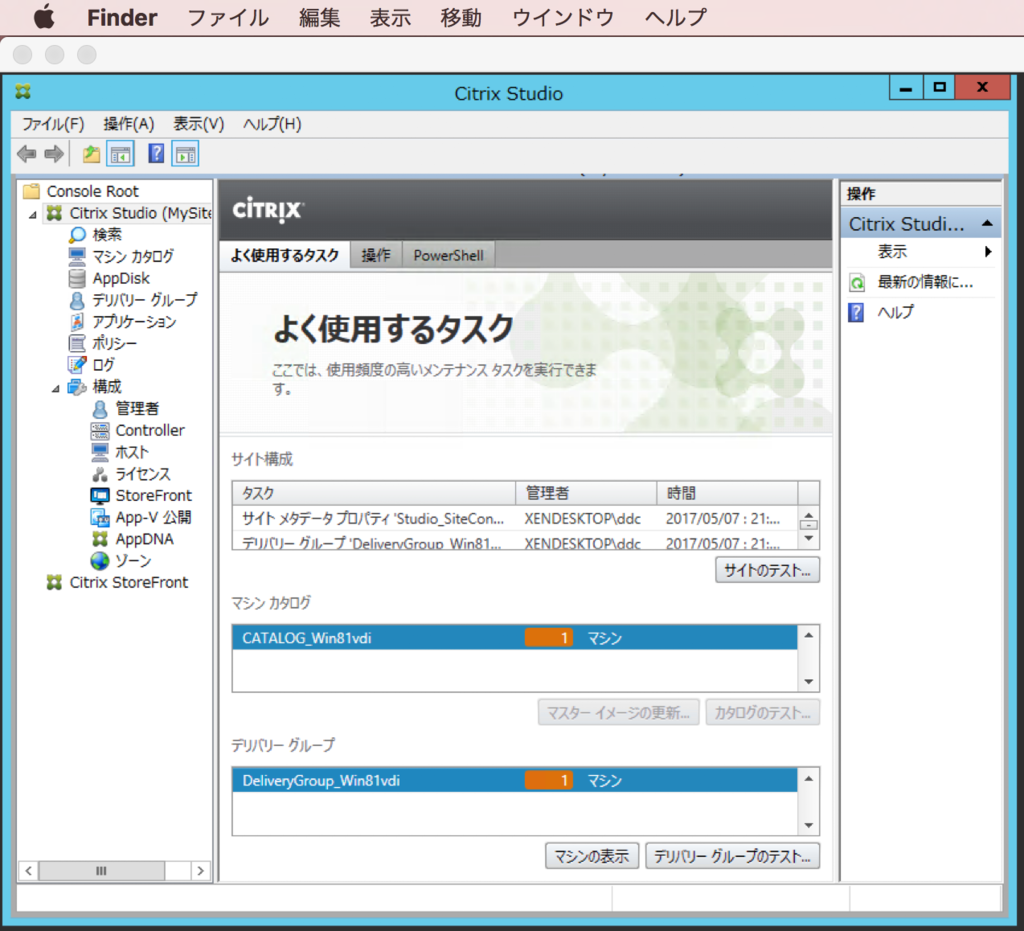Open ライセンス node in tree

pos(142,473)
